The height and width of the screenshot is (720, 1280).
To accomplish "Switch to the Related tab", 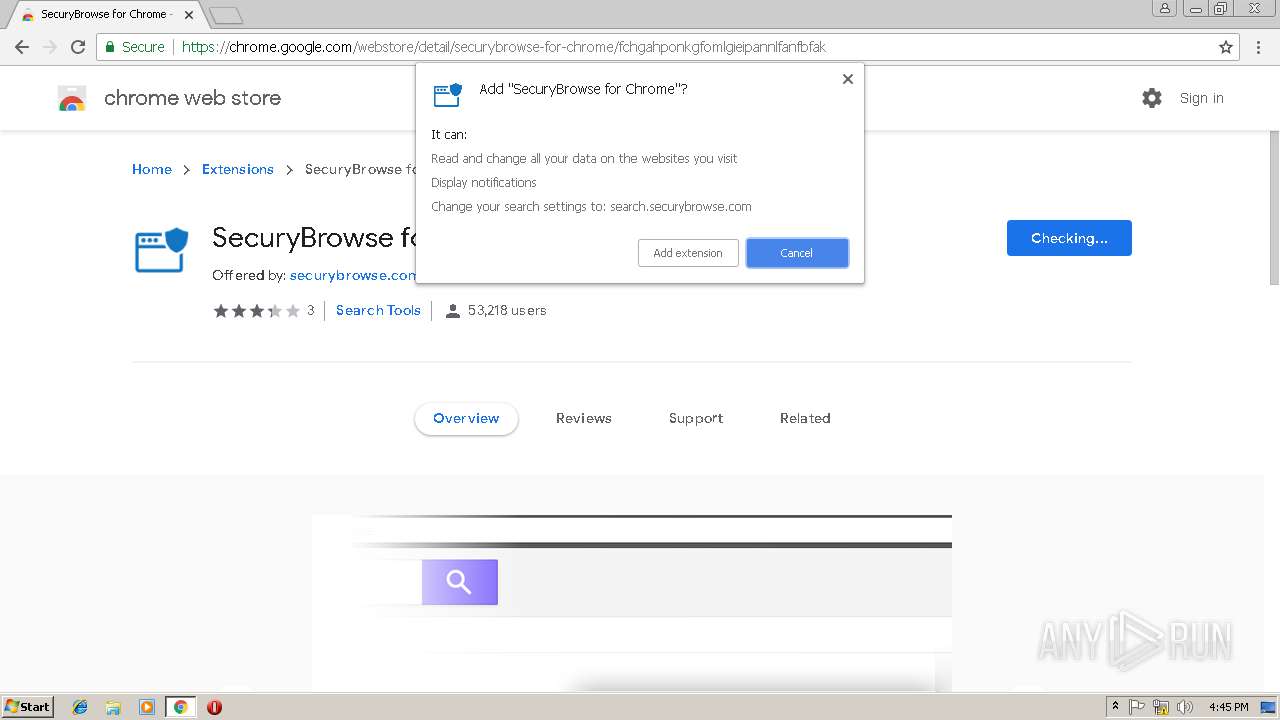I will [805, 418].
